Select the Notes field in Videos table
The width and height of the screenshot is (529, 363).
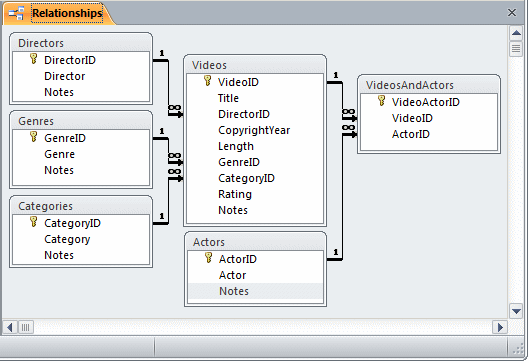coord(255,210)
